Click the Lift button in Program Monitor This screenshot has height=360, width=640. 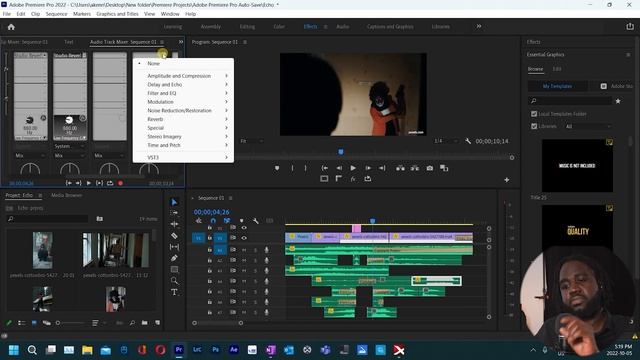point(400,168)
